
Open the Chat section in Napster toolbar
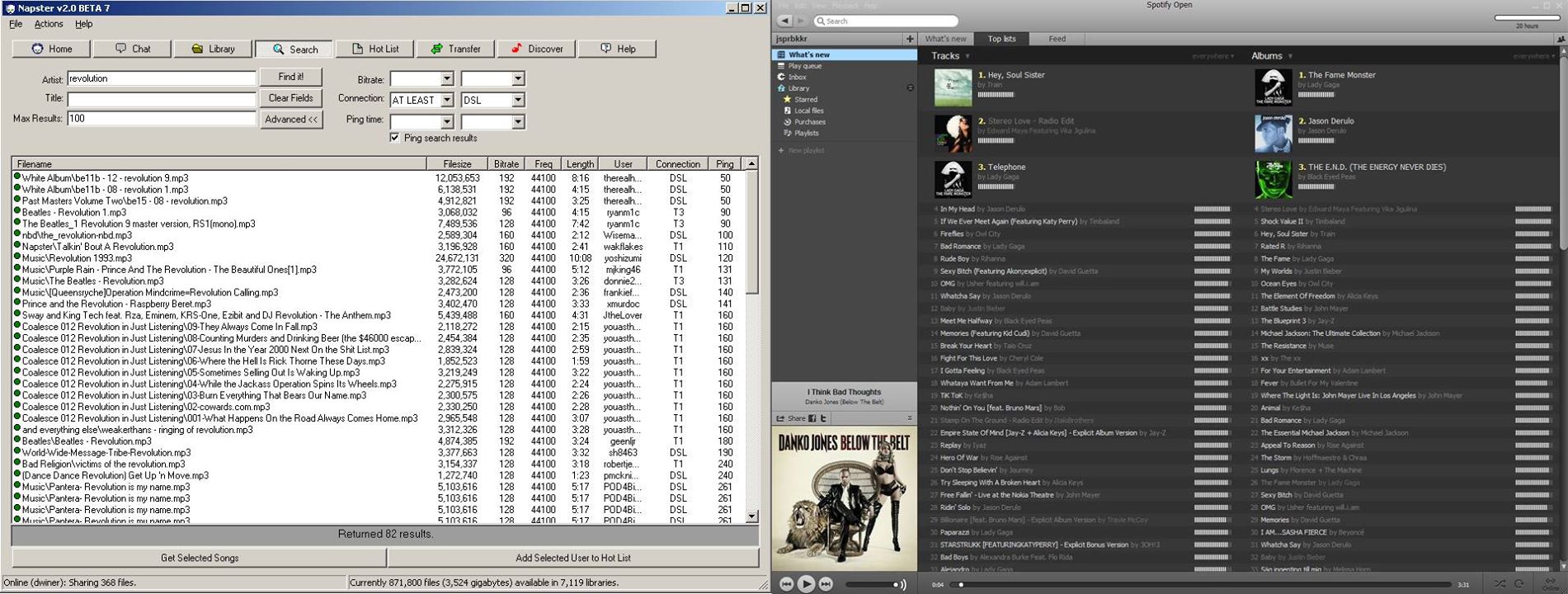(x=132, y=49)
